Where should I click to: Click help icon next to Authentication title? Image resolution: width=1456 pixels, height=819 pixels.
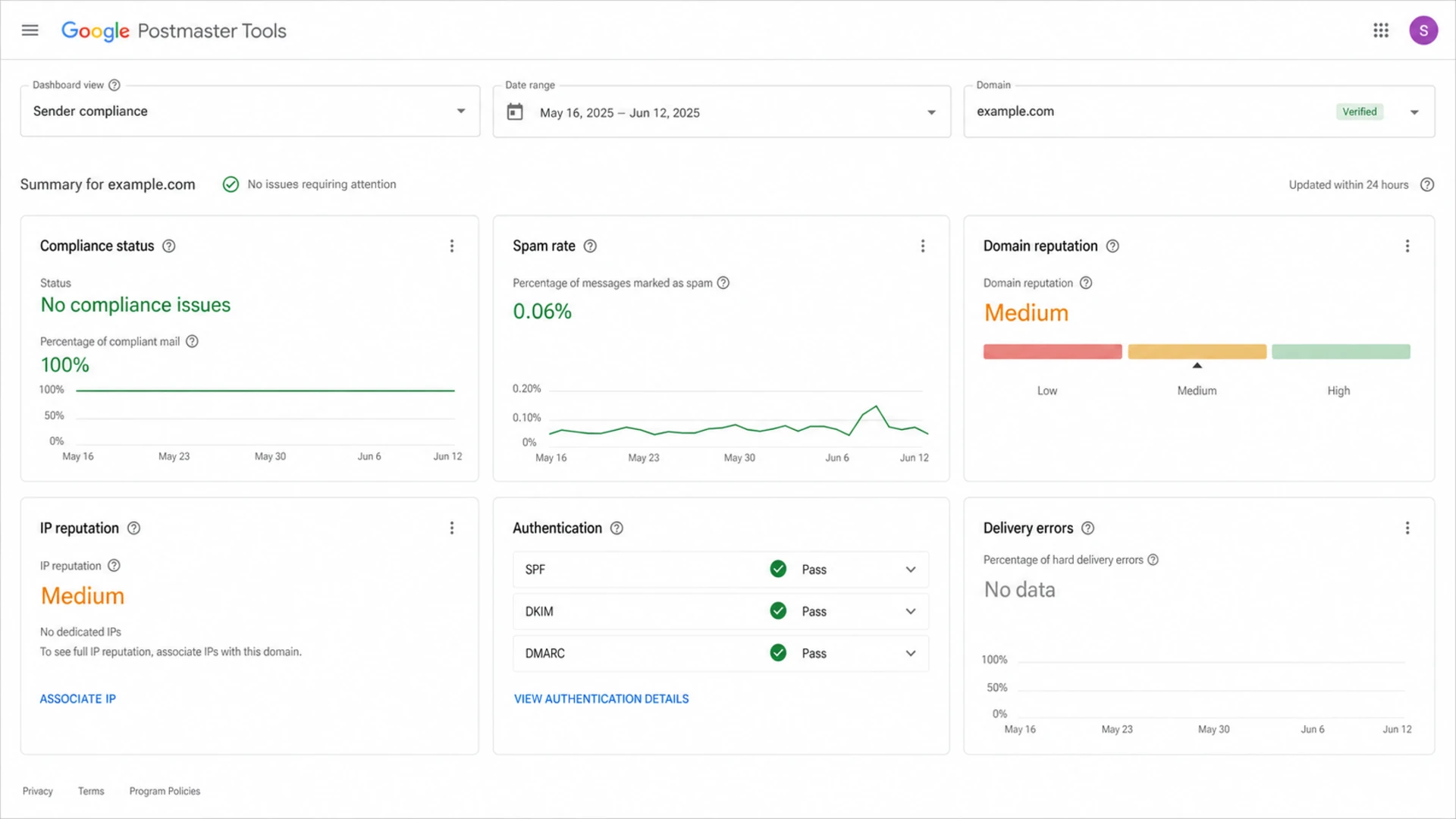coord(617,528)
